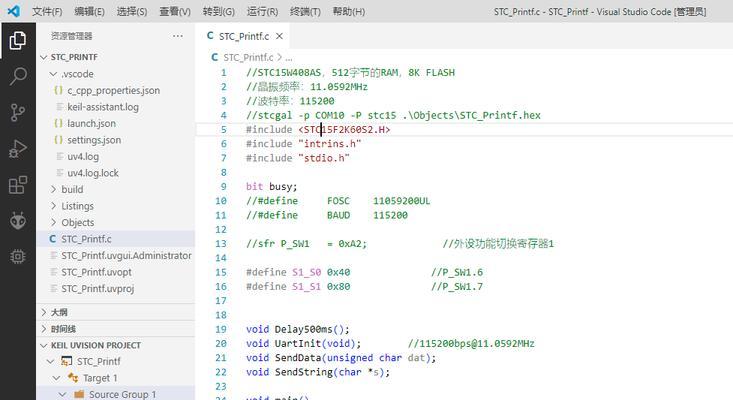Click the 'bit busy;' code line
Viewport: 733px width, 400px height.
coord(272,186)
